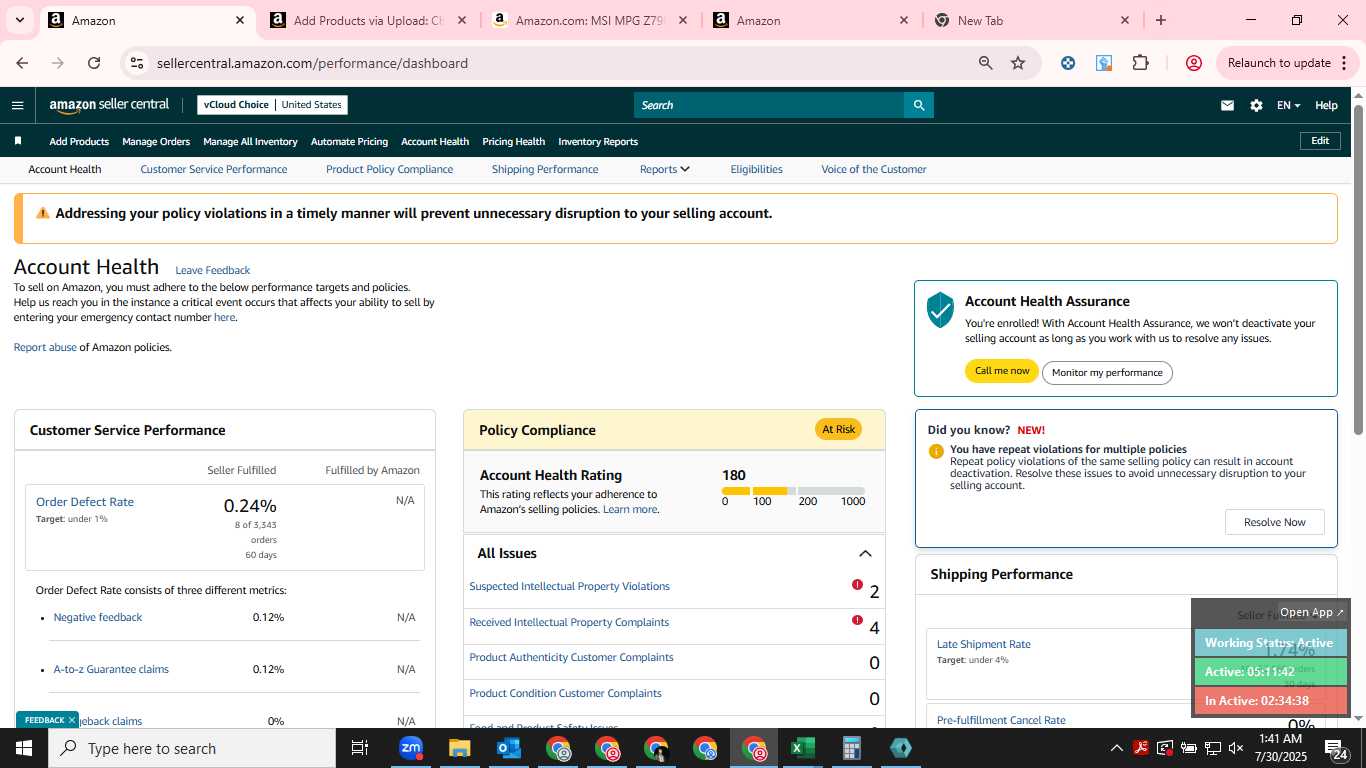This screenshot has width=1366, height=768.
Task: Open Calculator from the taskbar
Action: tap(852, 748)
